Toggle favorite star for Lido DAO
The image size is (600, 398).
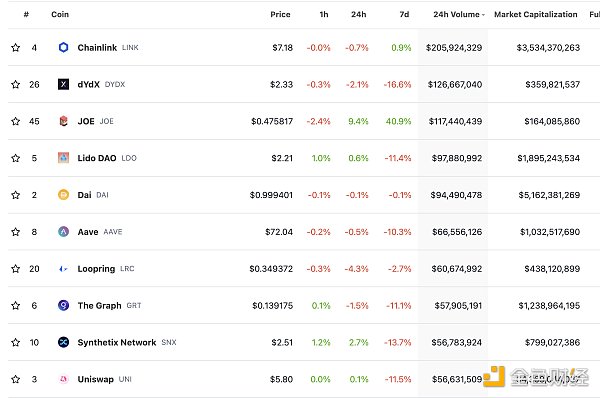16,158
